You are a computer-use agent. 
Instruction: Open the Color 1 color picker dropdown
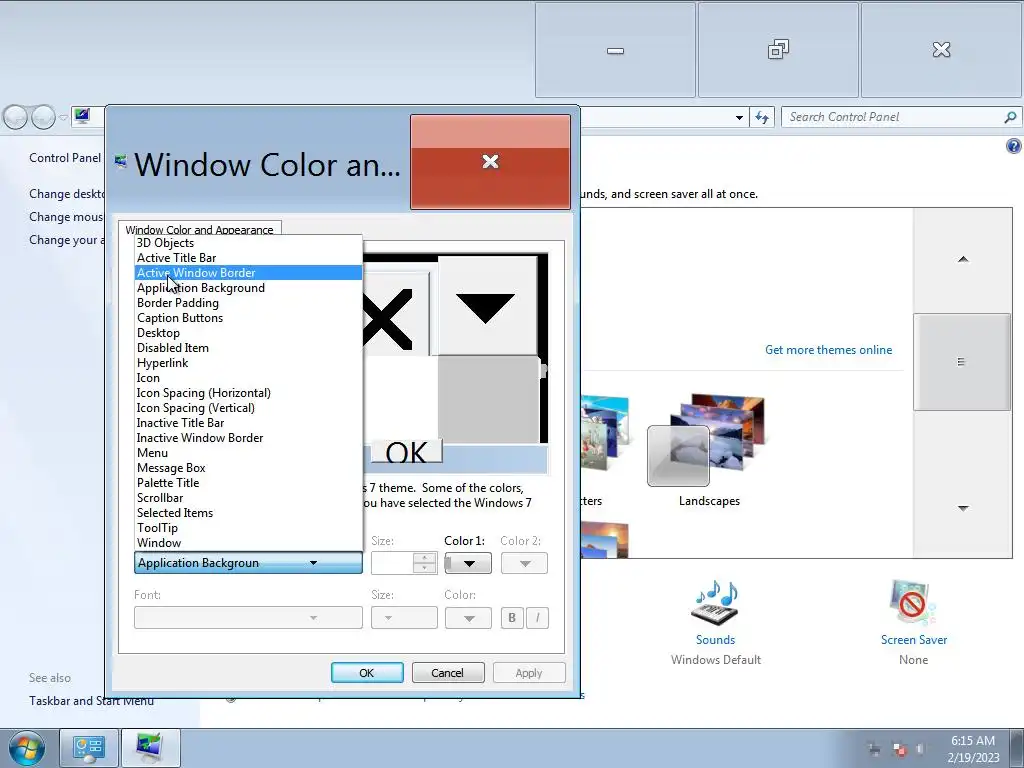pos(468,563)
